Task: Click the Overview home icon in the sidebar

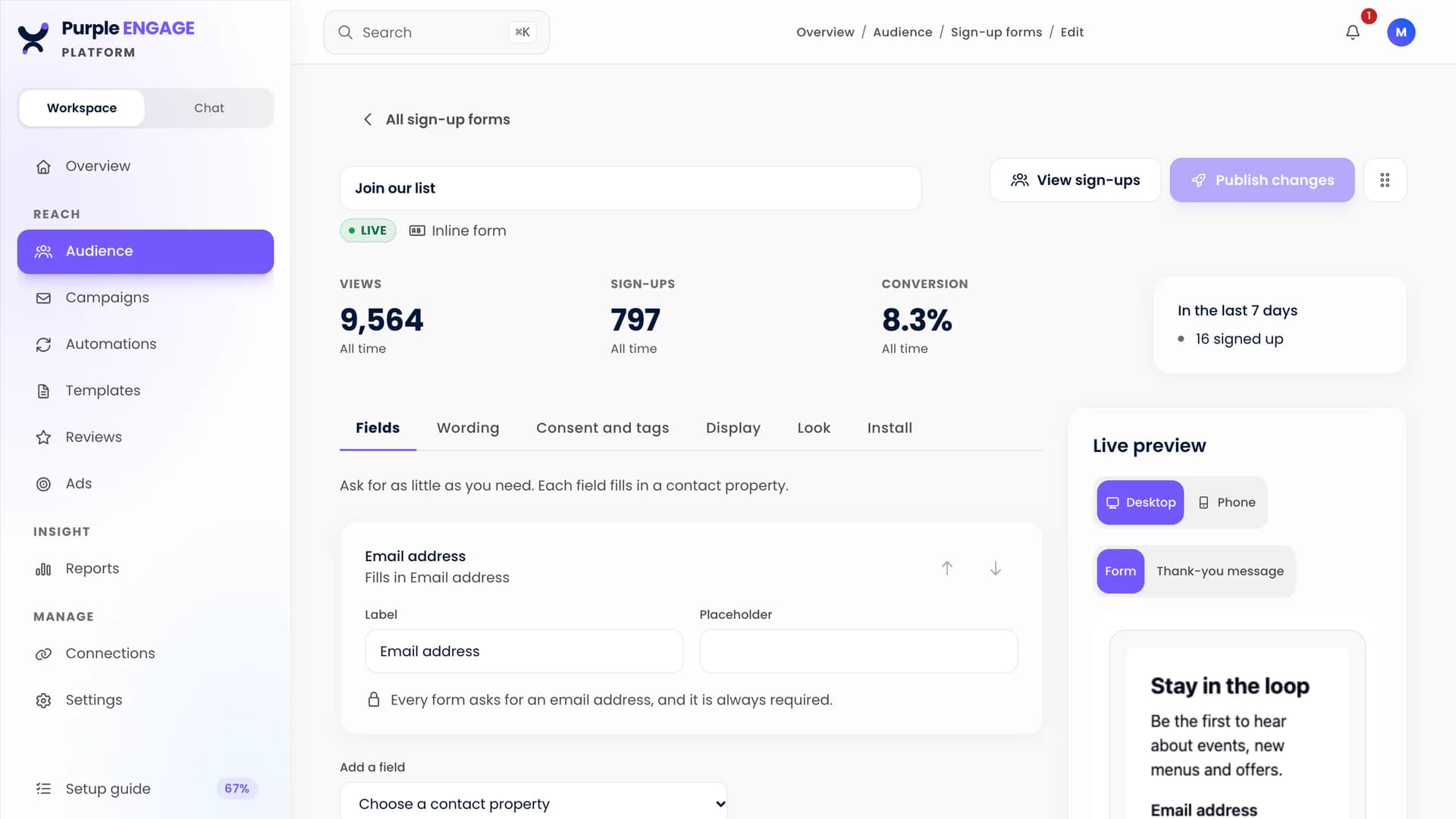Action: coord(44,167)
